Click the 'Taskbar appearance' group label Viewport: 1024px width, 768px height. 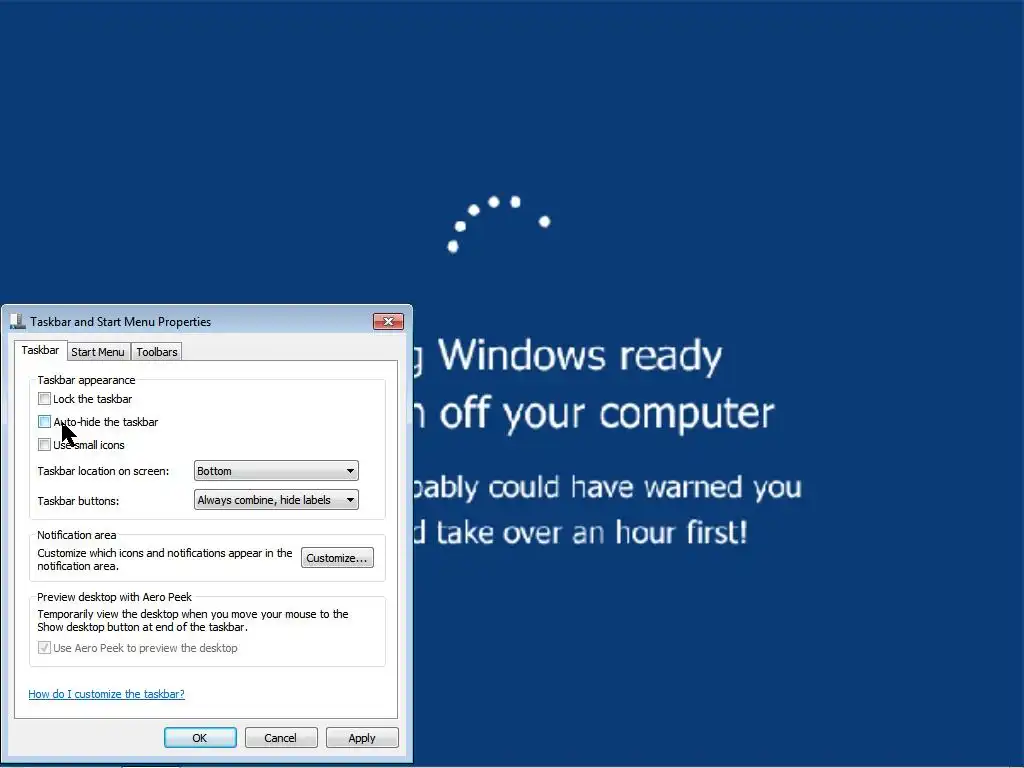coord(86,380)
